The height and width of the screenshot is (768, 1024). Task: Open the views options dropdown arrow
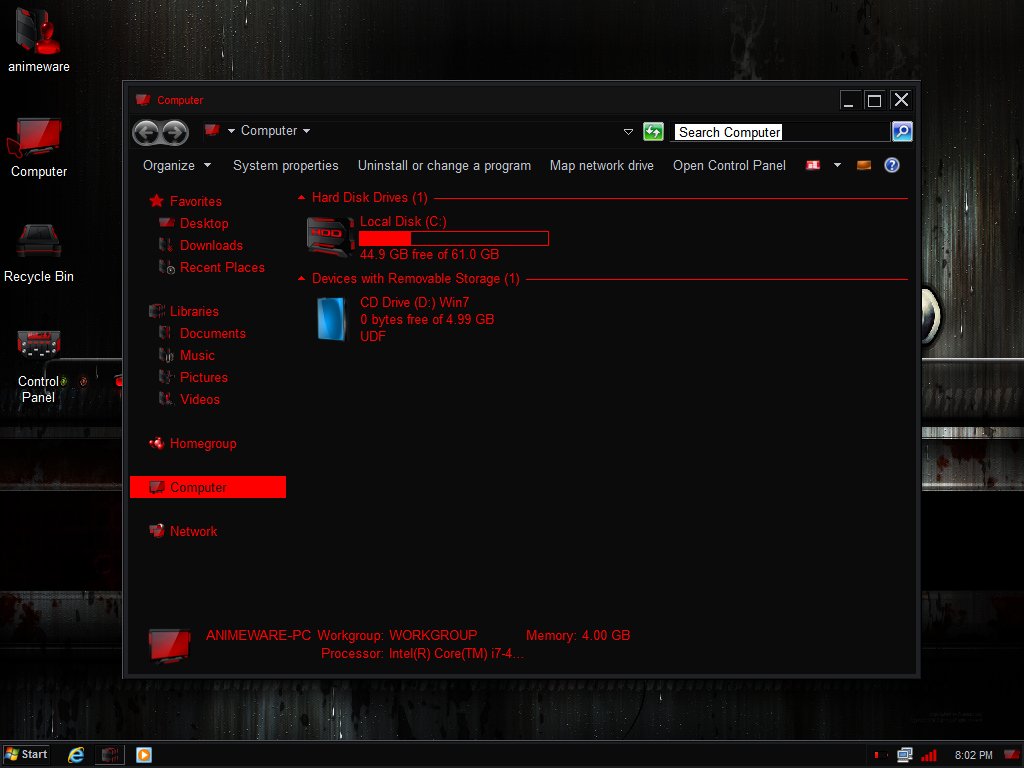pos(837,165)
